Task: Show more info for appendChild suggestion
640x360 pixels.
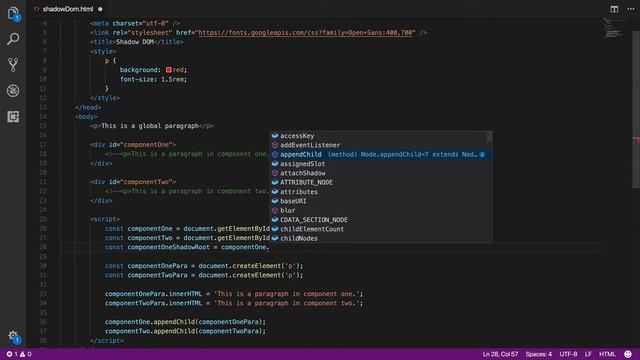Action: click(482, 155)
